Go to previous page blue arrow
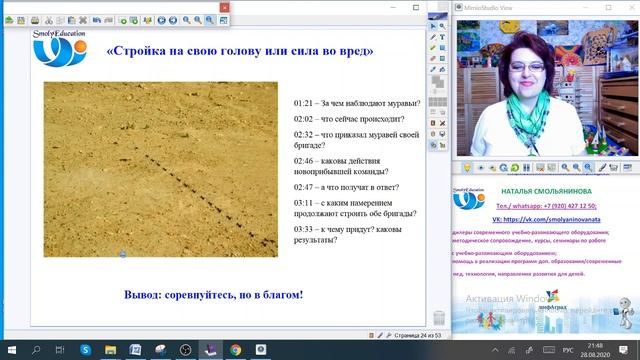640x360 pixels. pyautogui.click(x=162, y=20)
